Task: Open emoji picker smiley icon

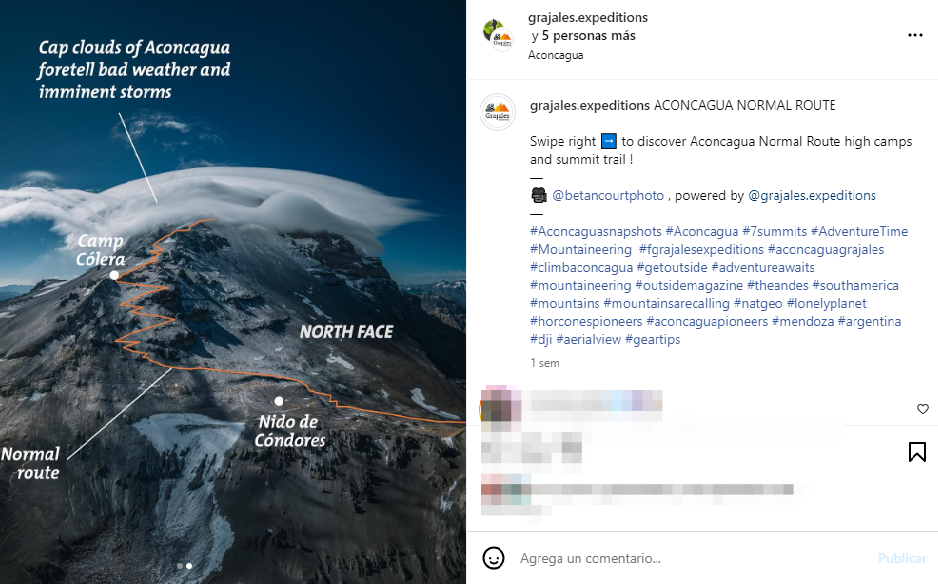Action: 493,558
